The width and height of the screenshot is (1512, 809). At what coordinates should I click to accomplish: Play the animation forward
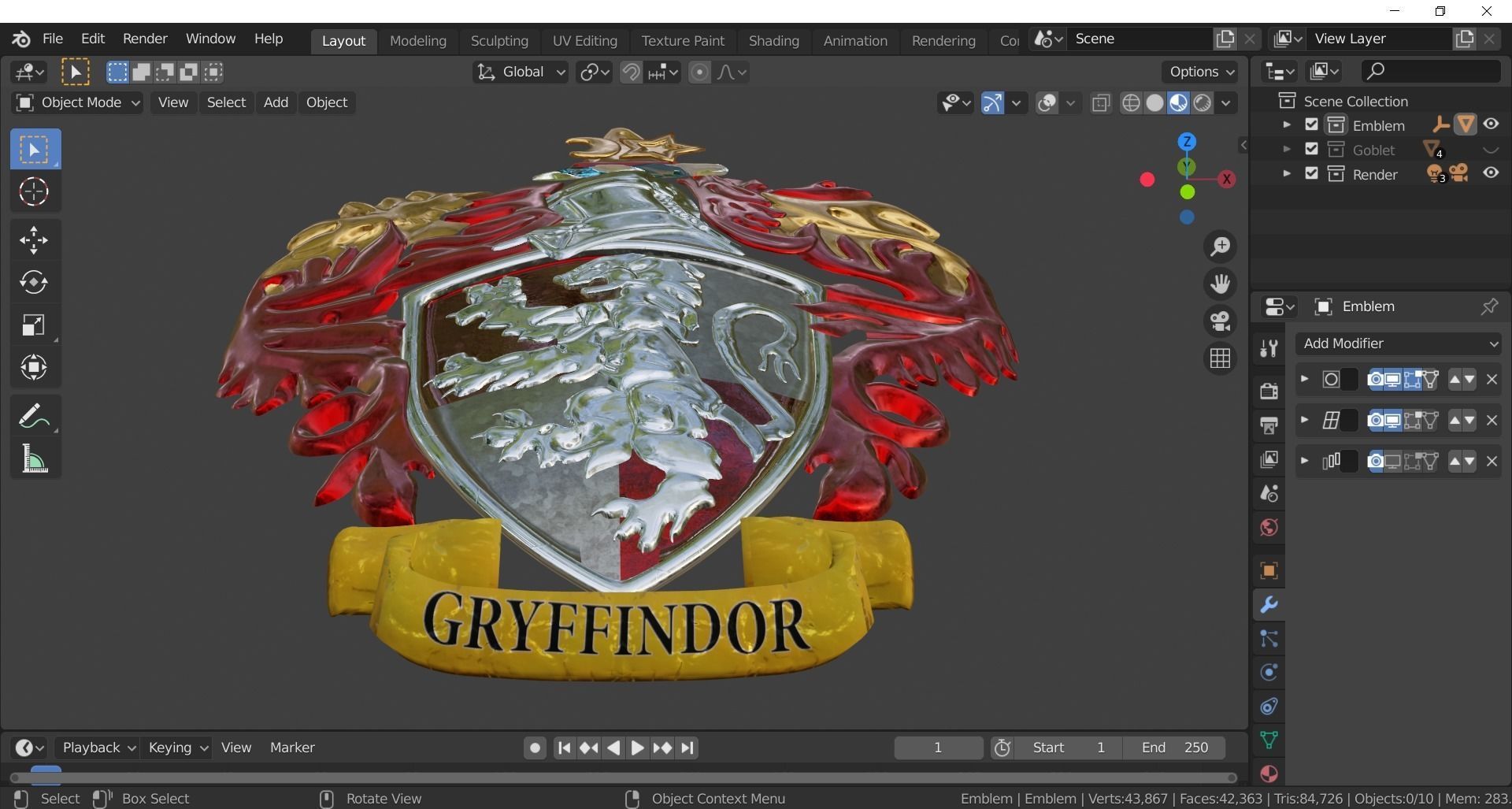click(x=638, y=748)
